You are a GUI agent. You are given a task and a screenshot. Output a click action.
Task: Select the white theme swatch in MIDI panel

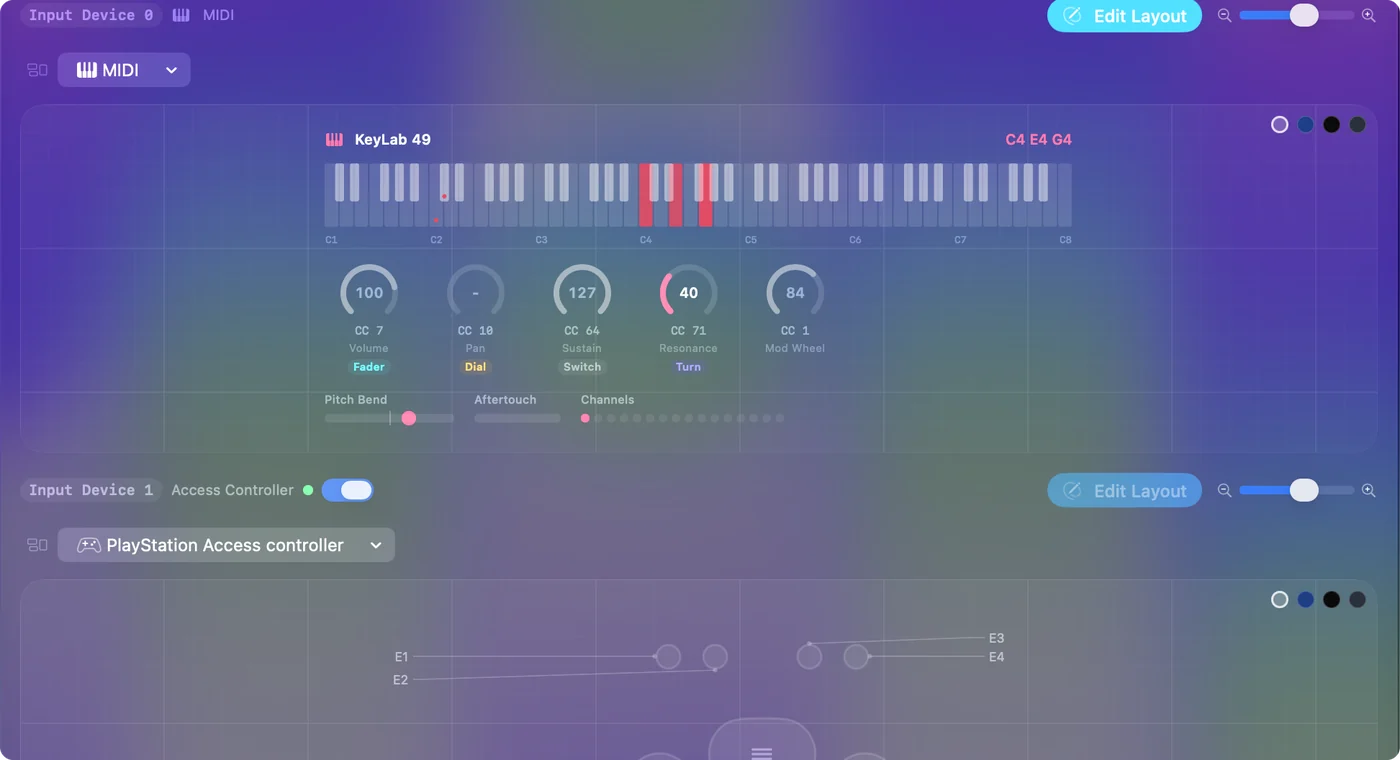pos(1279,125)
